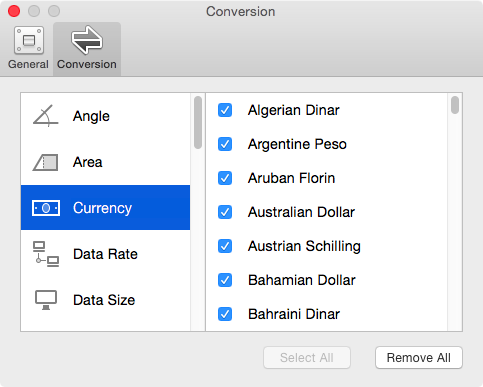Select the Conversion arrows toolbar icon
The width and height of the screenshot is (483, 387).
pos(87,40)
